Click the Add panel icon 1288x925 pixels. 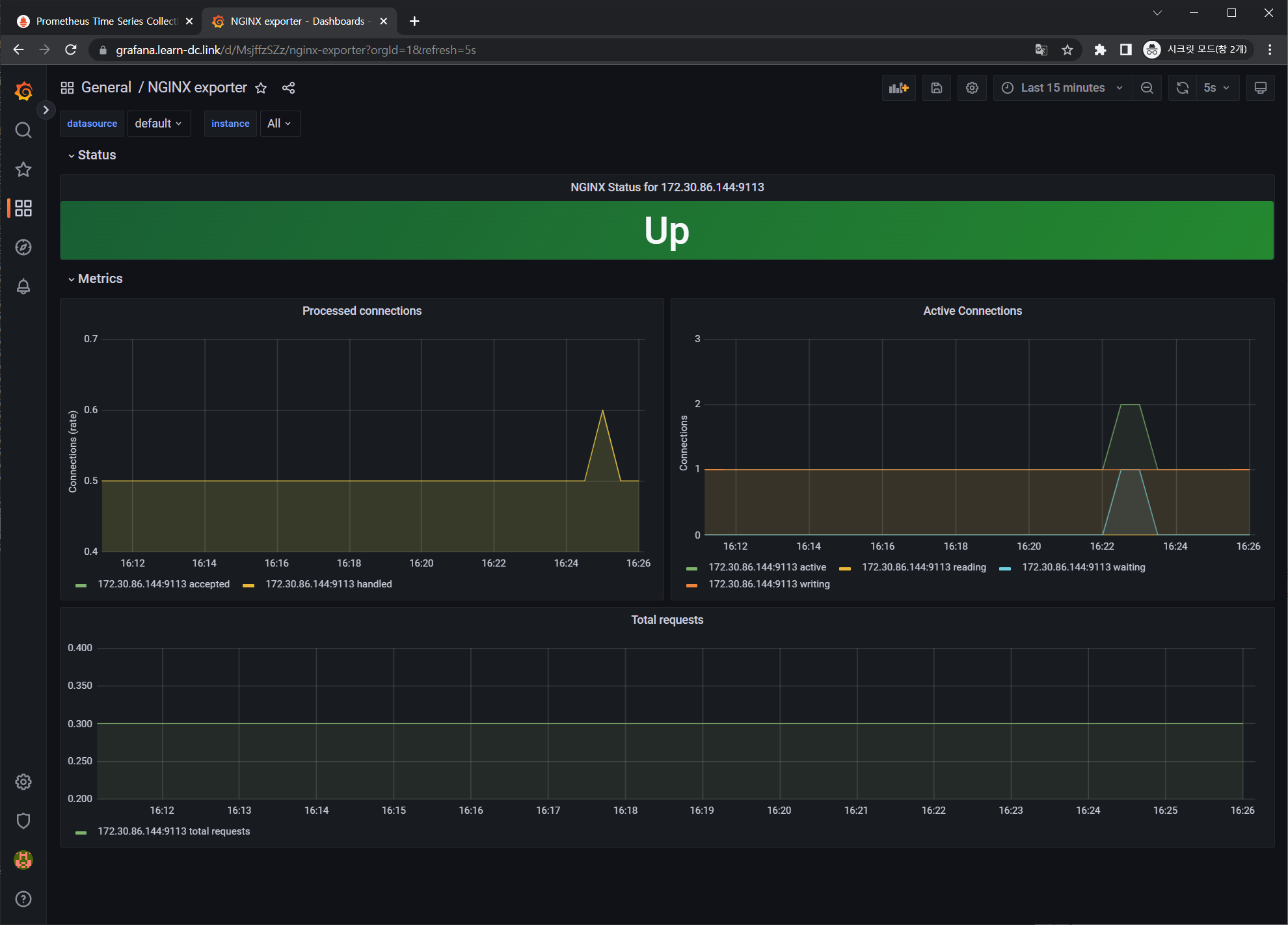tap(898, 88)
